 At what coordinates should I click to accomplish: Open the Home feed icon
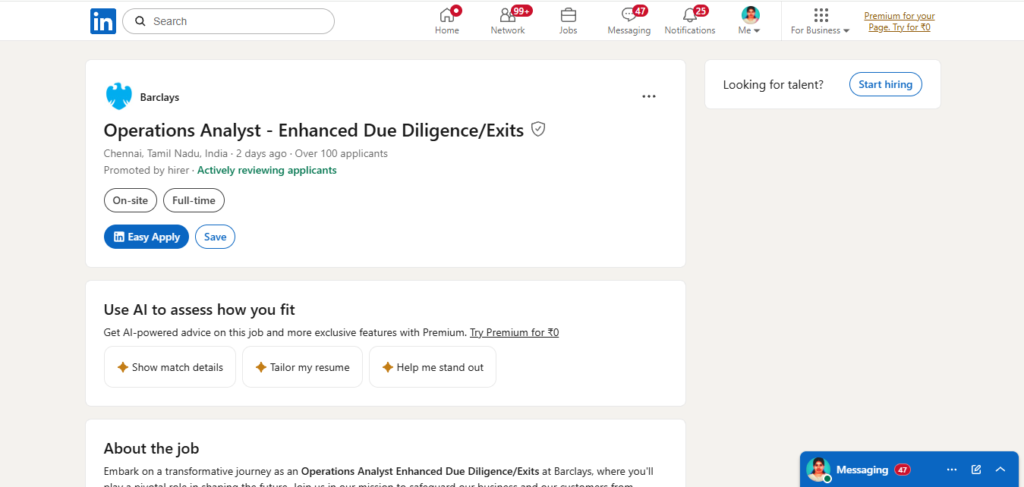447,15
